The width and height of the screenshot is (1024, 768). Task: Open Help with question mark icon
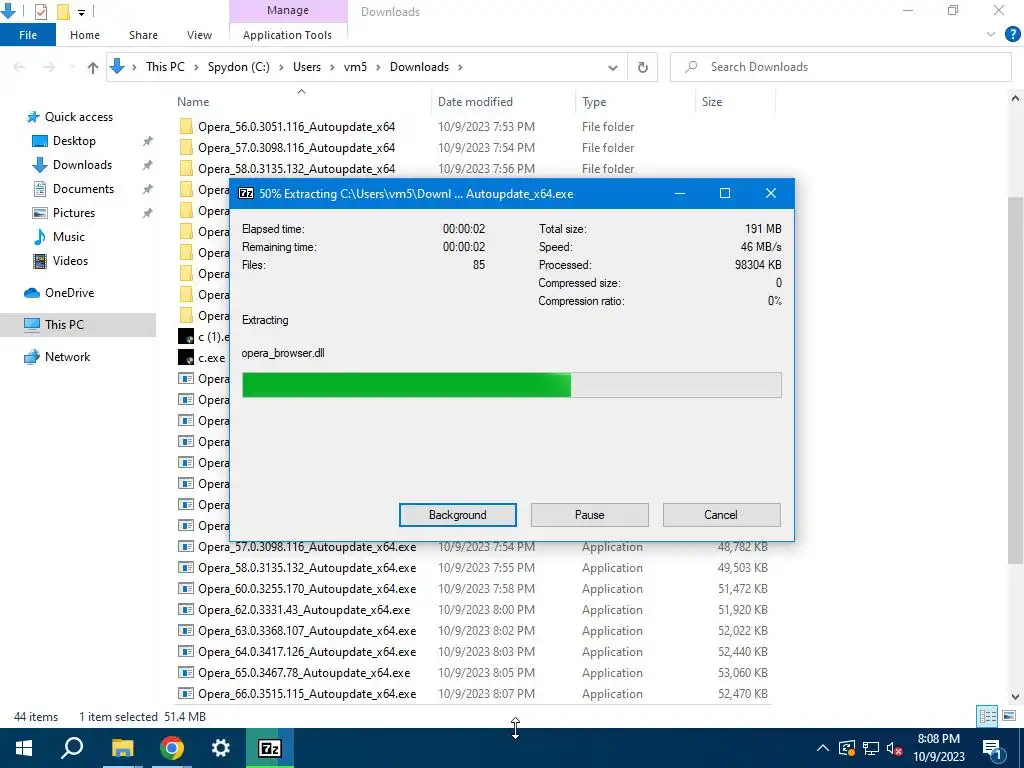pyautogui.click(x=1012, y=35)
